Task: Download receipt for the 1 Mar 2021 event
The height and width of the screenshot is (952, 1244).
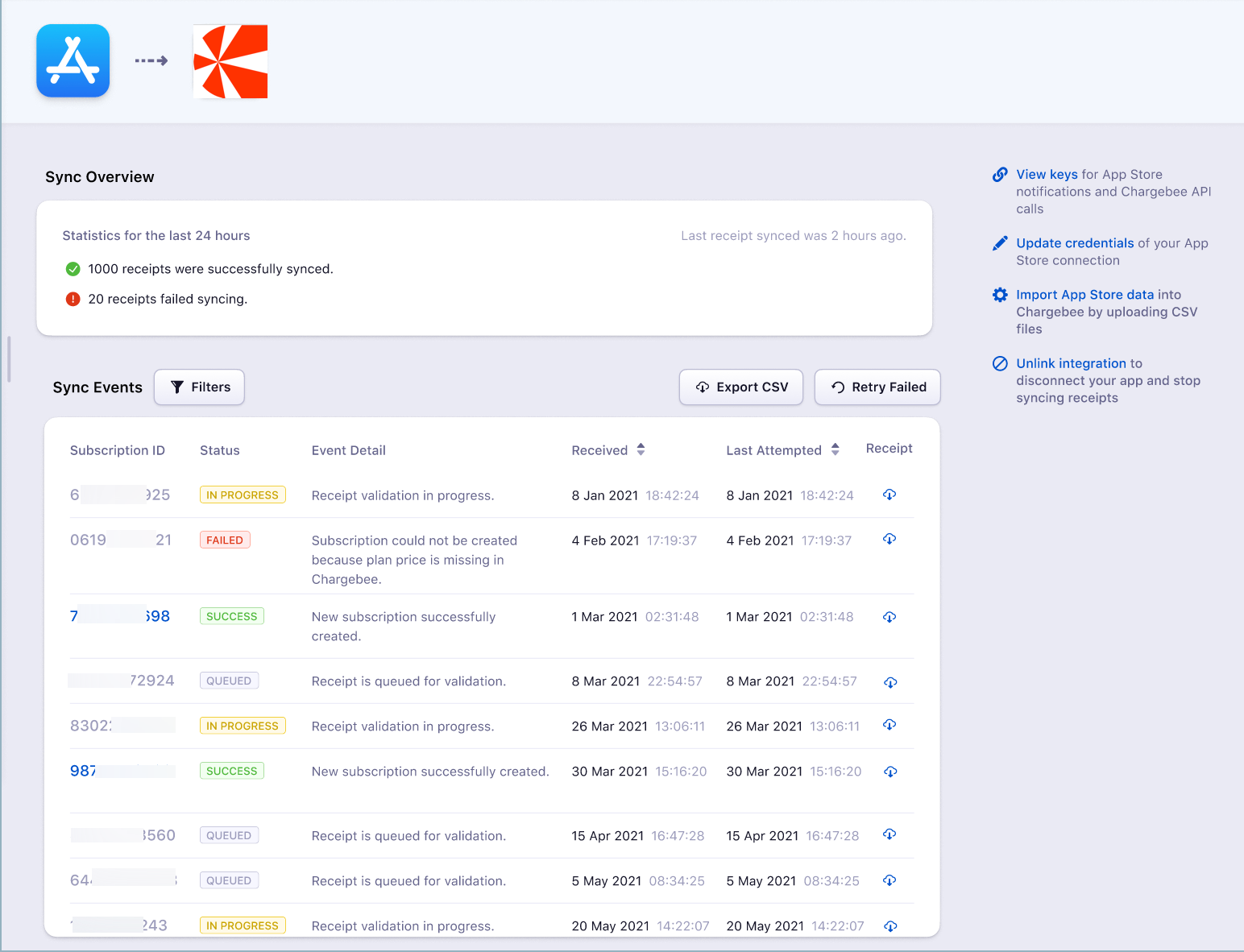Action: coord(889,617)
